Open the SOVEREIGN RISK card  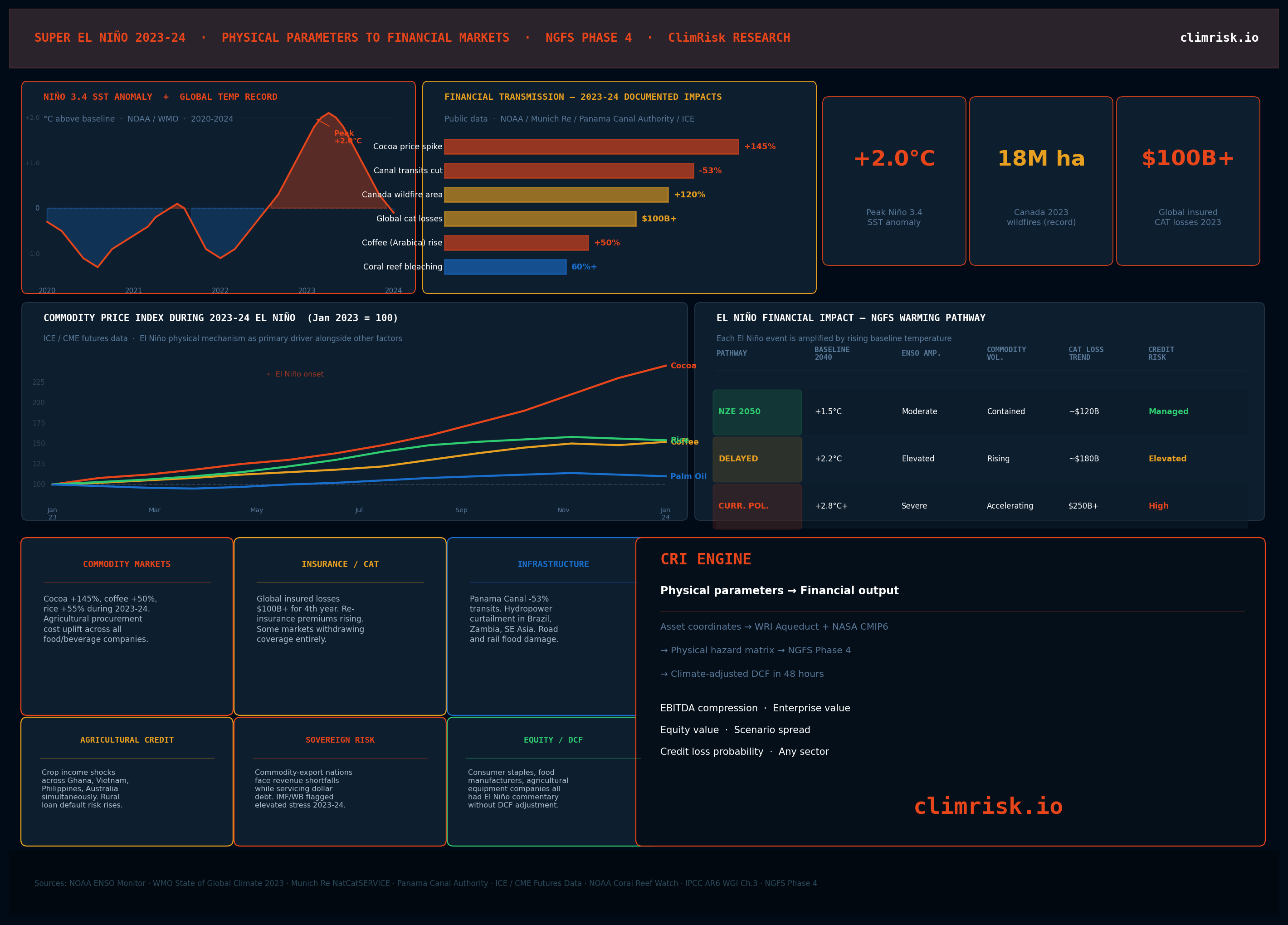(x=340, y=781)
